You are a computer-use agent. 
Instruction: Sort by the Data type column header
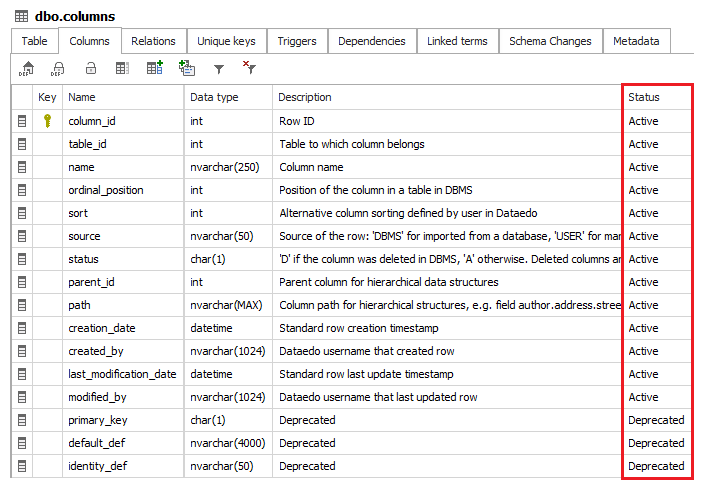(214, 97)
